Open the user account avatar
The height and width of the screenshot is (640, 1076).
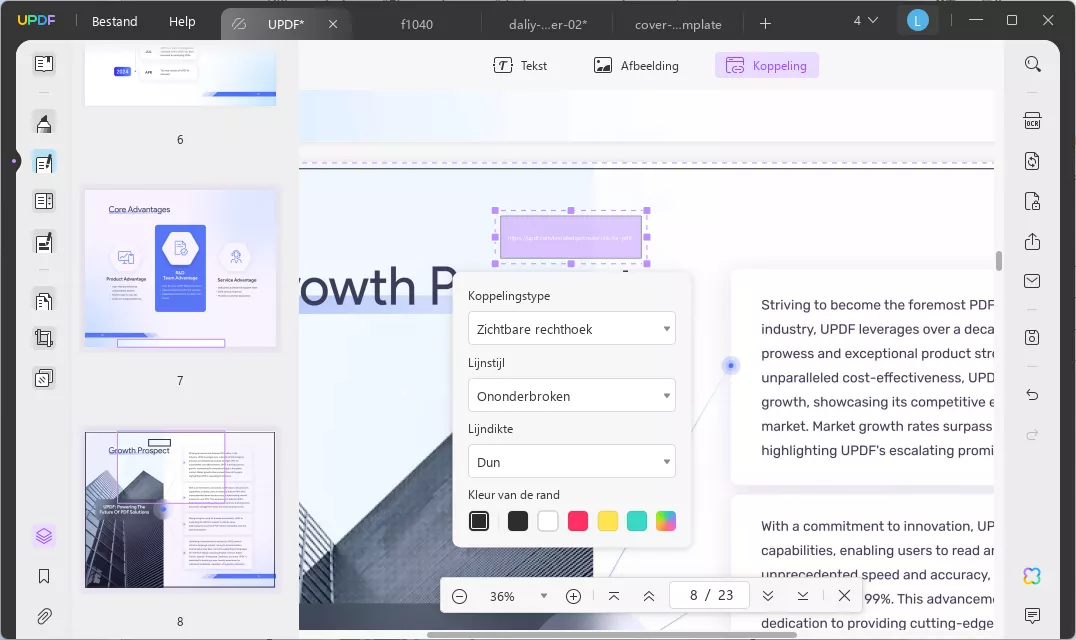click(x=917, y=21)
